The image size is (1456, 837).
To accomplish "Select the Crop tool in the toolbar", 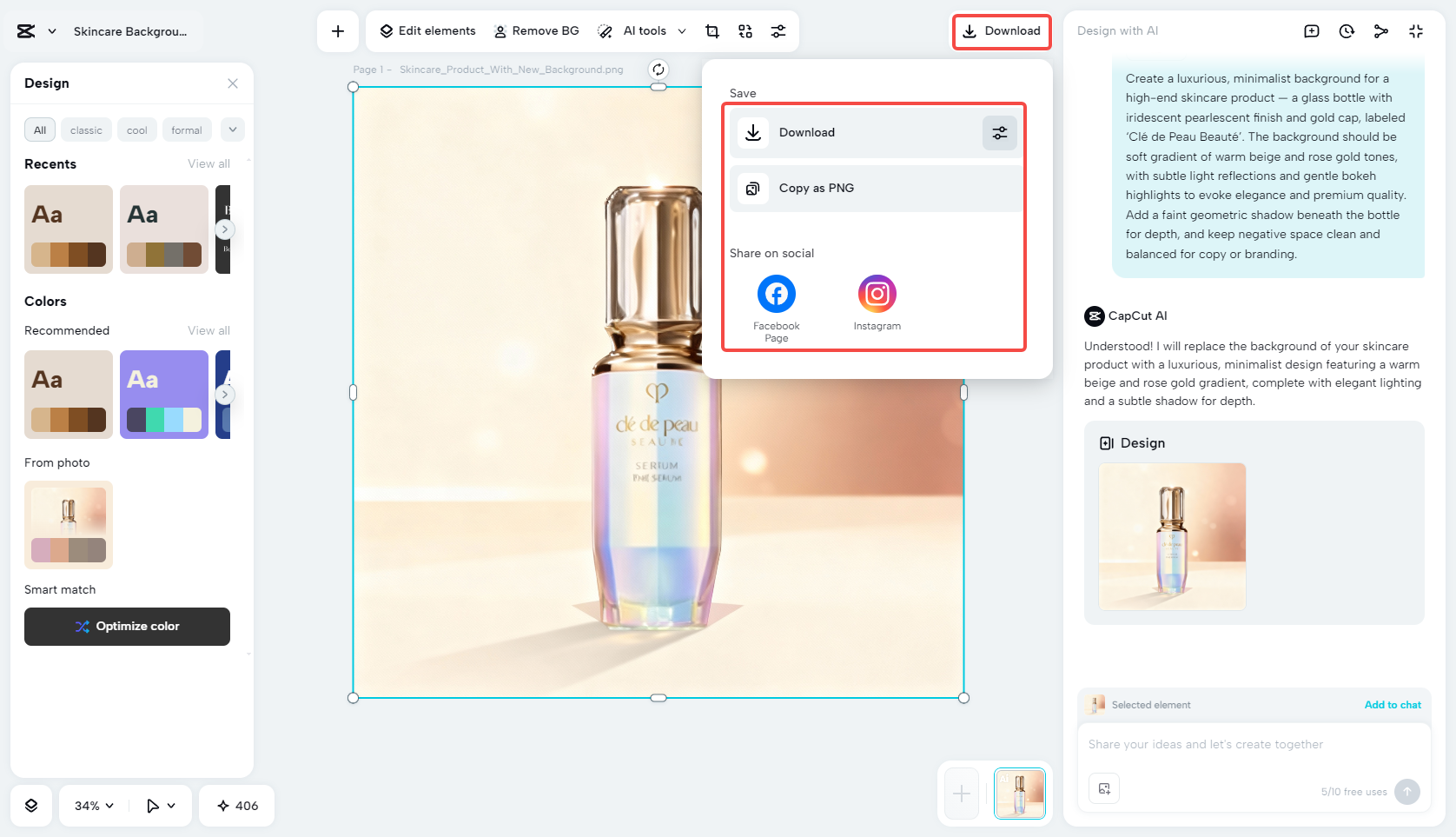I will (711, 30).
